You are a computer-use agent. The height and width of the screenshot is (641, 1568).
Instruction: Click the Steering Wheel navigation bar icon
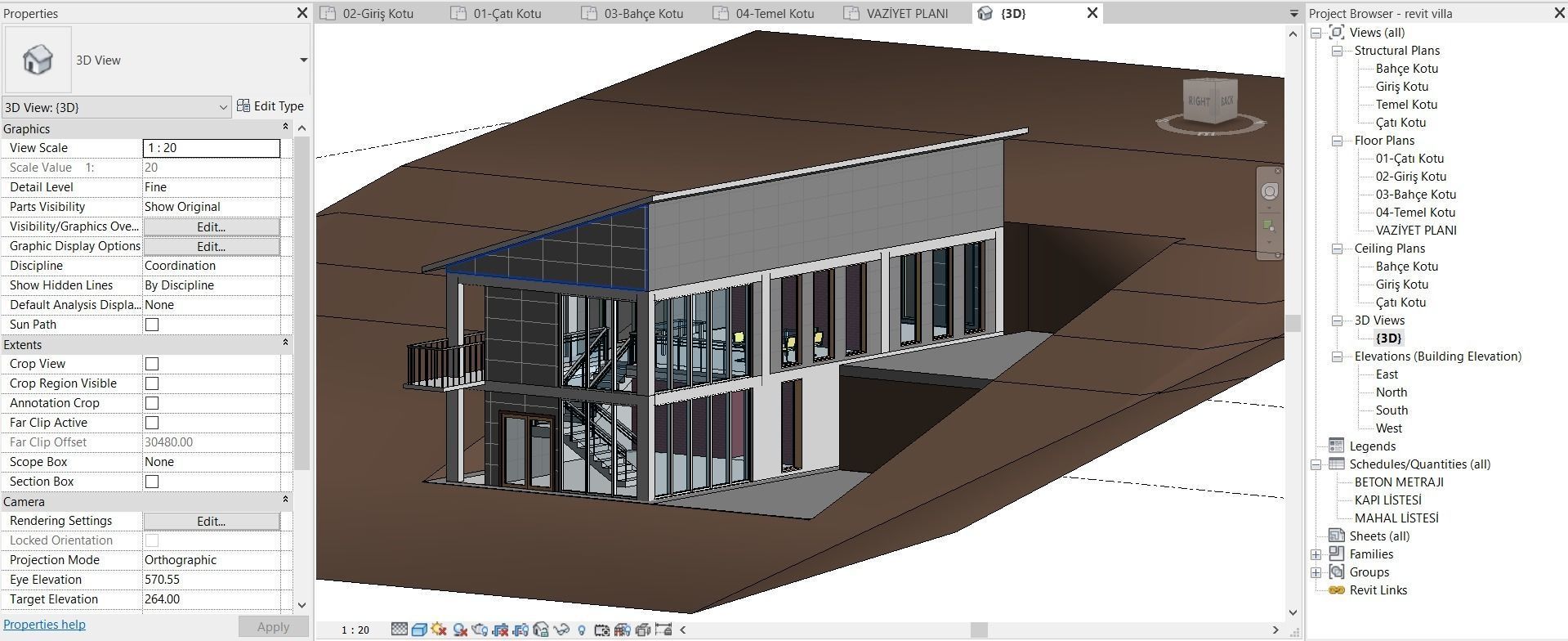[1269, 191]
